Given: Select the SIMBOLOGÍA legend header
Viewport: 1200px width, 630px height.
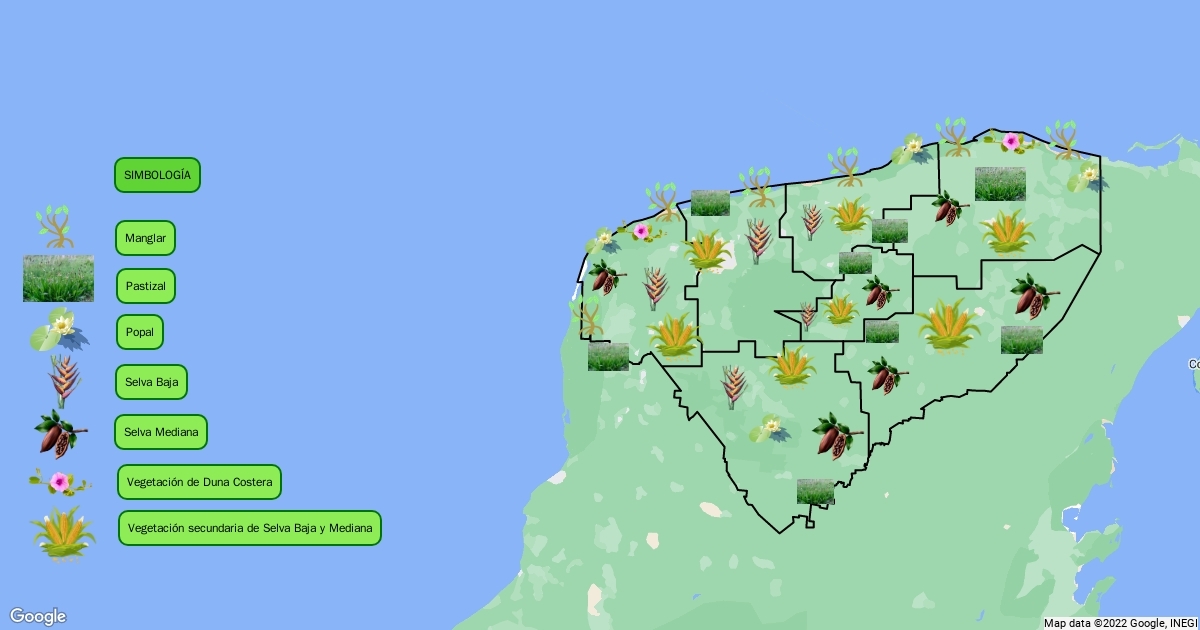Looking at the screenshot, I should (157, 175).
